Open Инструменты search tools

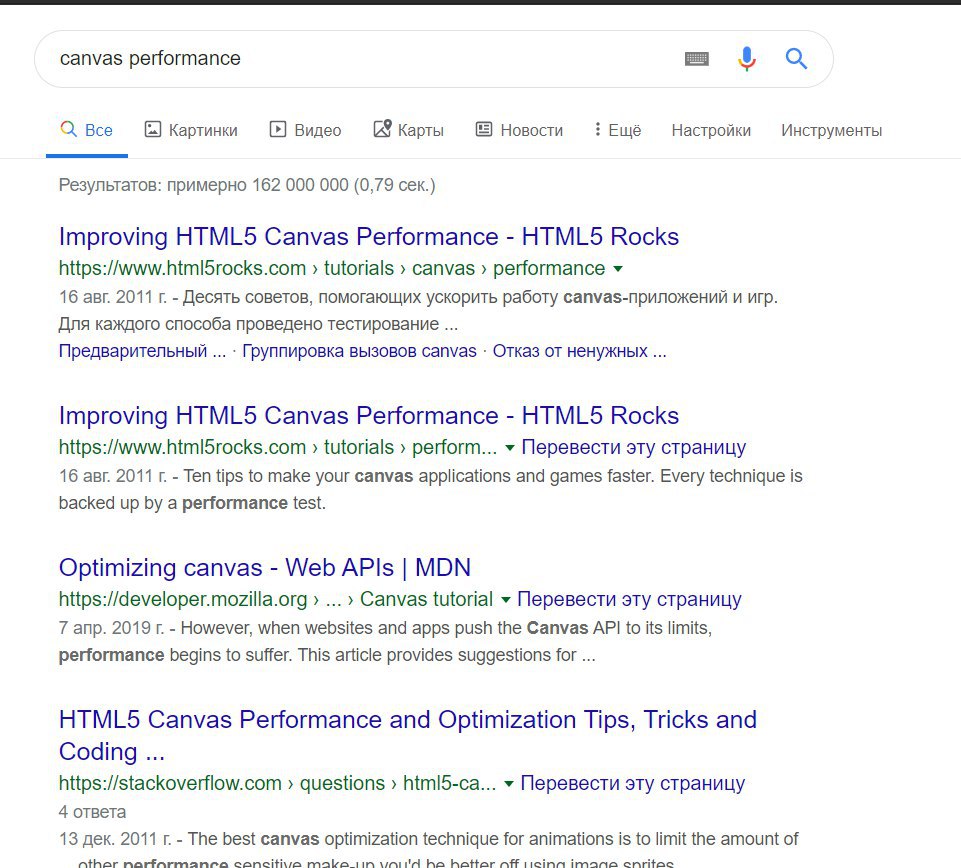831,131
